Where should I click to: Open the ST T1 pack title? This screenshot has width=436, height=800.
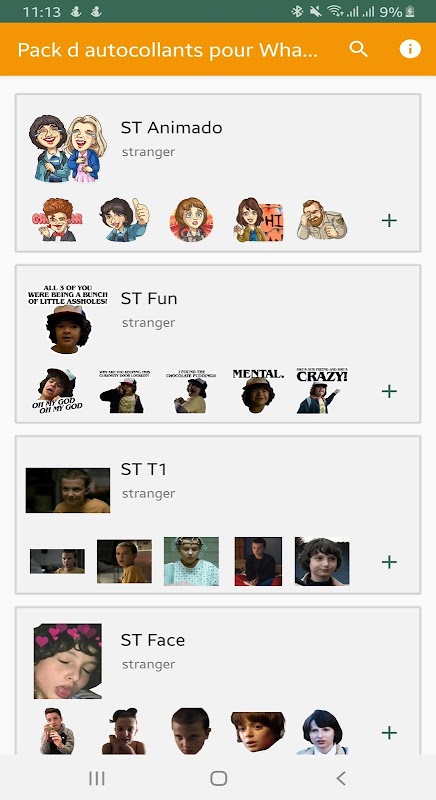click(x=143, y=469)
